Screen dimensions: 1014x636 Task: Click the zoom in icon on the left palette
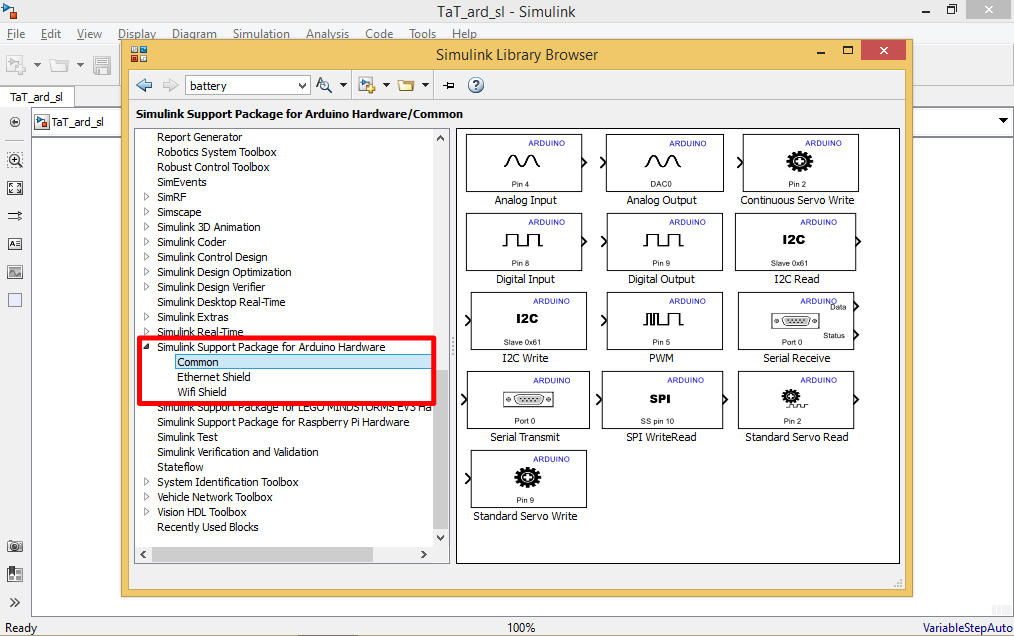point(15,160)
